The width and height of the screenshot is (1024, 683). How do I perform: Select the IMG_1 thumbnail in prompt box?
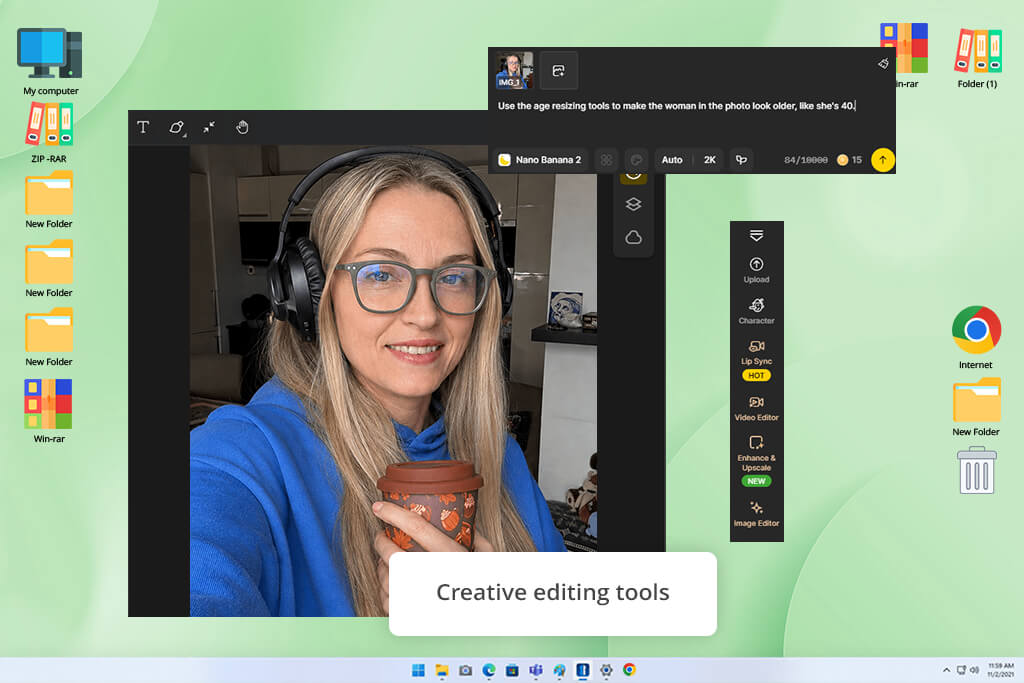pos(514,71)
